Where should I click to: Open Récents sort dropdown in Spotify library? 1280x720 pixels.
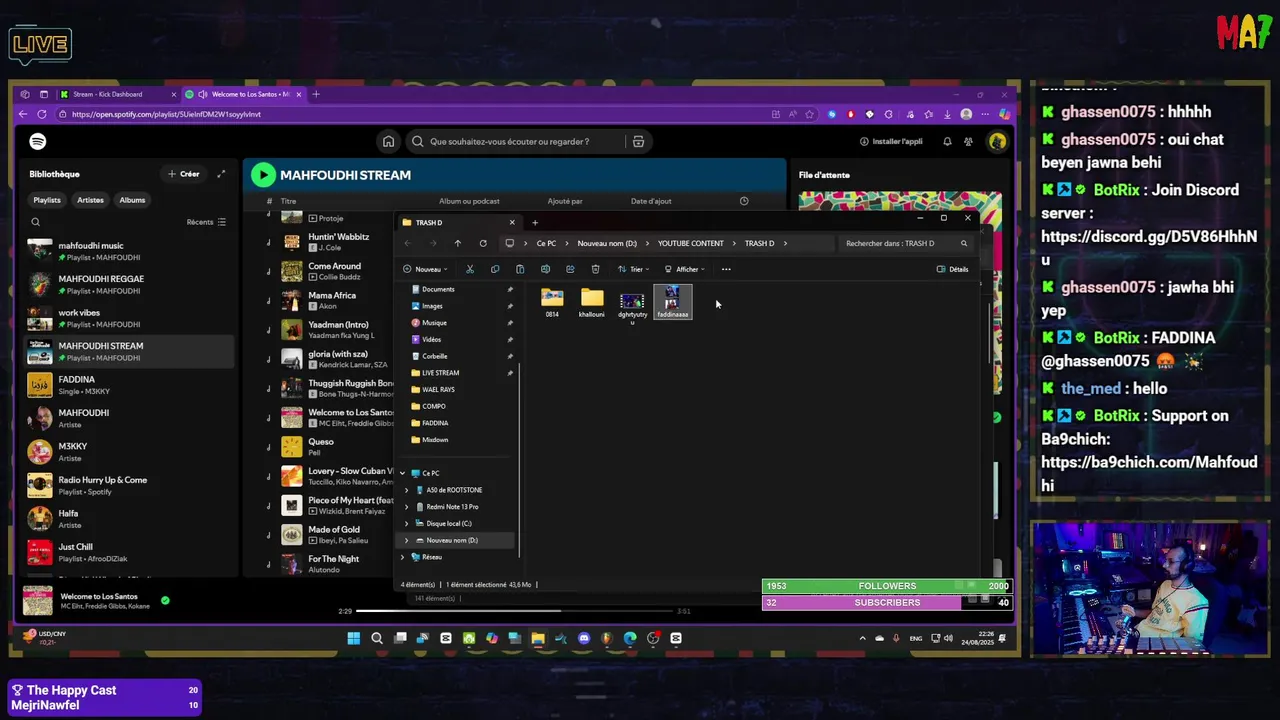pos(206,222)
